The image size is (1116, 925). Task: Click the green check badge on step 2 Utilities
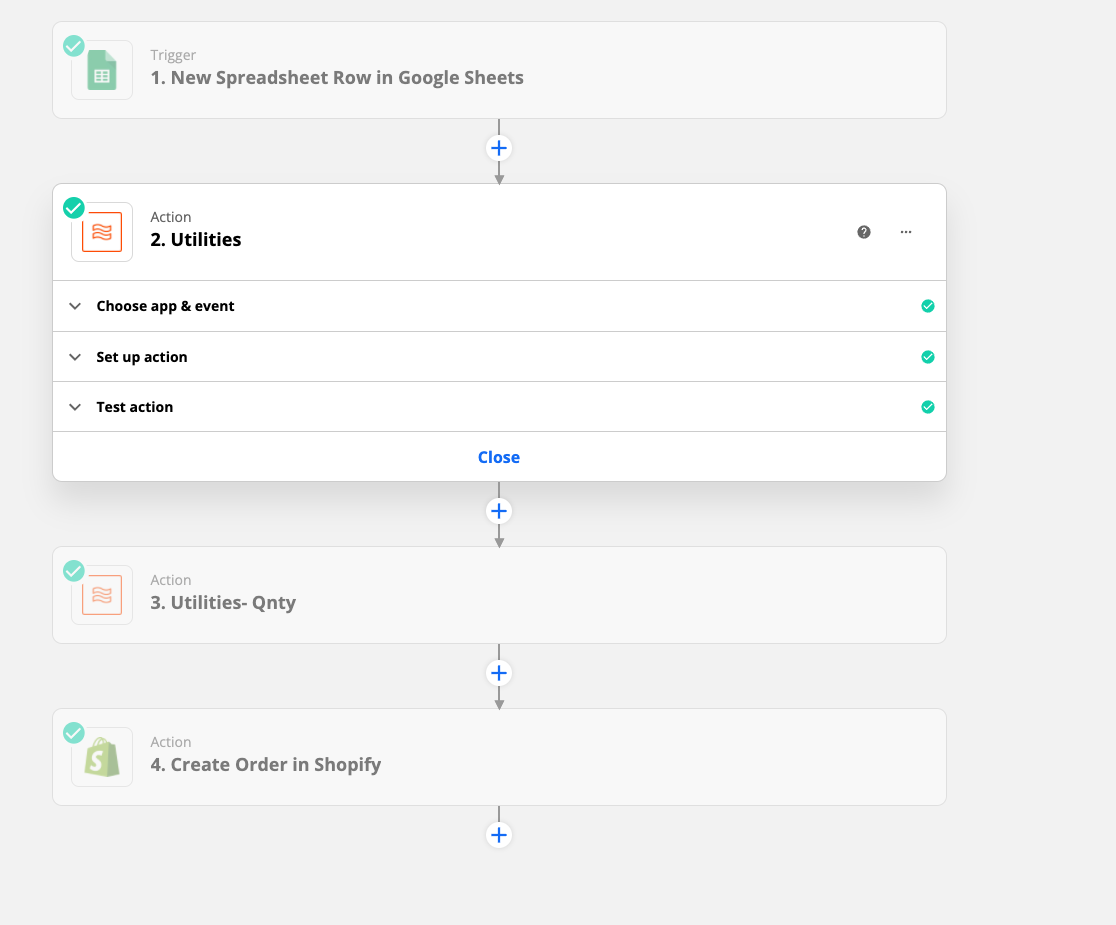click(x=73, y=208)
